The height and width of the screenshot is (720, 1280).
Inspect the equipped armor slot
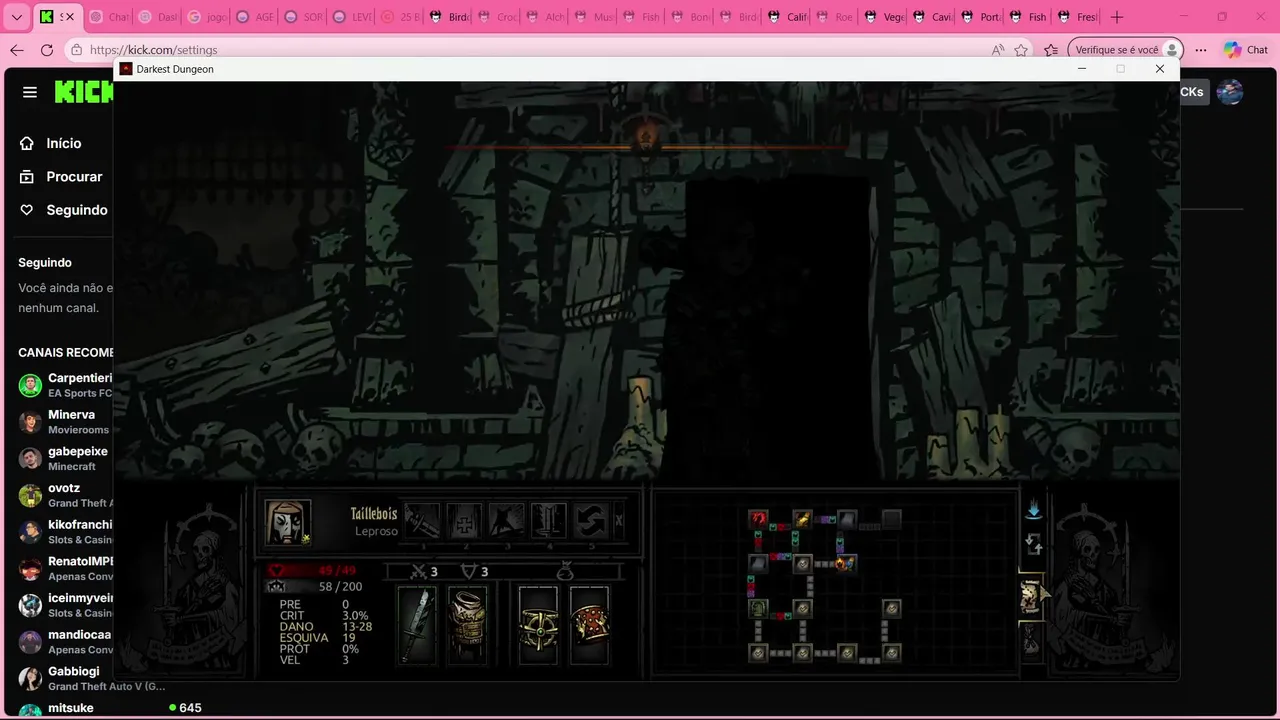click(x=467, y=626)
